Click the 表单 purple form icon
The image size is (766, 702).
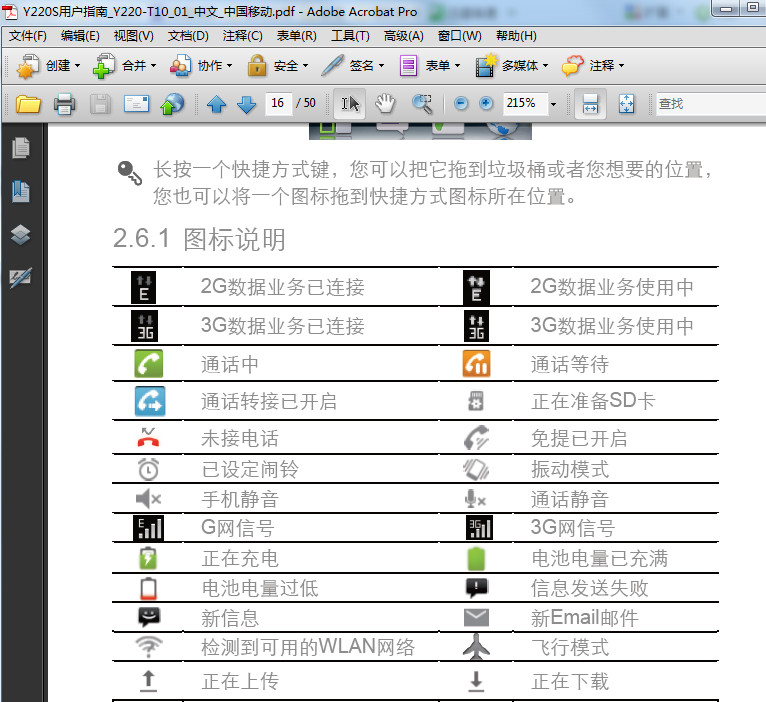(x=408, y=65)
